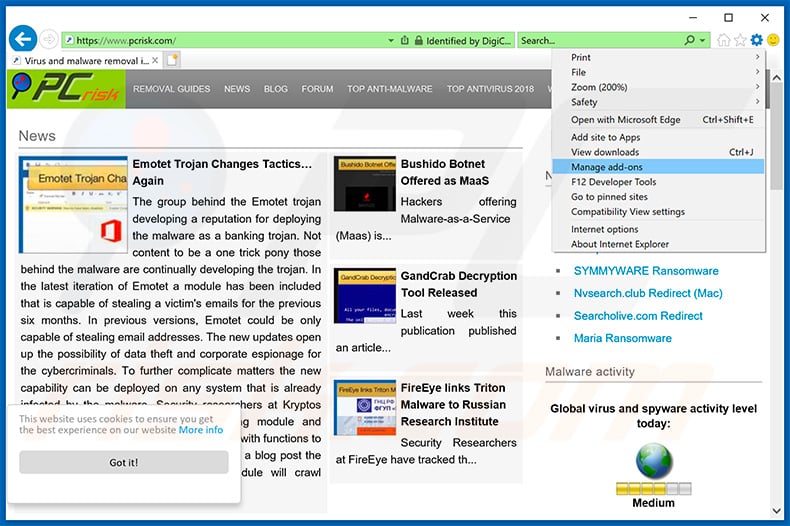Open the Tools gear icon

coord(756,39)
